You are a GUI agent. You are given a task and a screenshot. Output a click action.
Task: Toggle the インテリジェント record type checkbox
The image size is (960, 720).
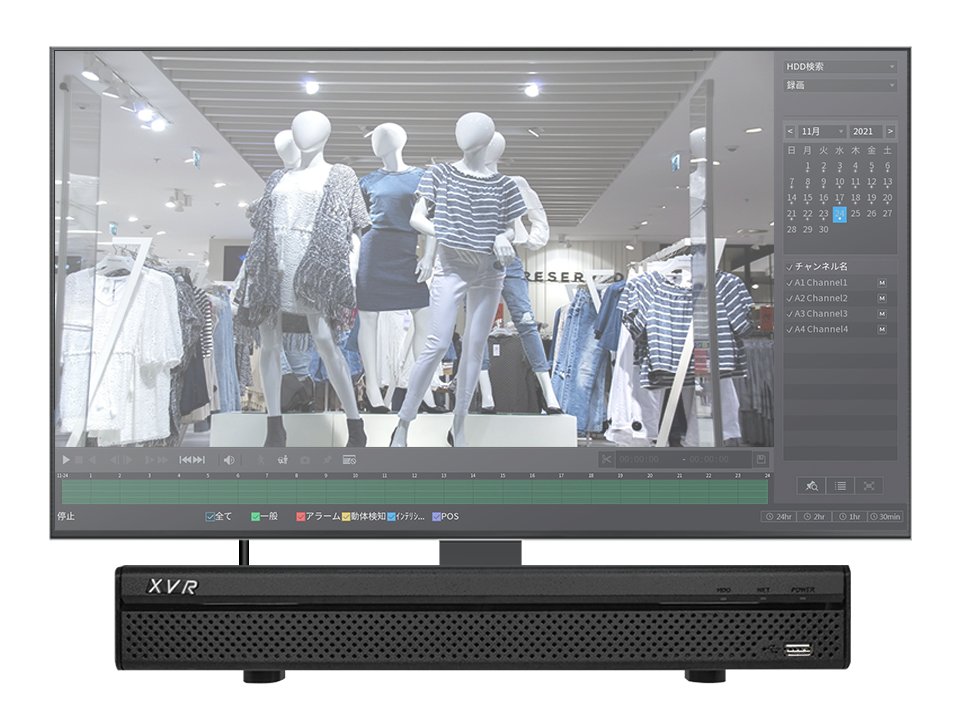391,517
